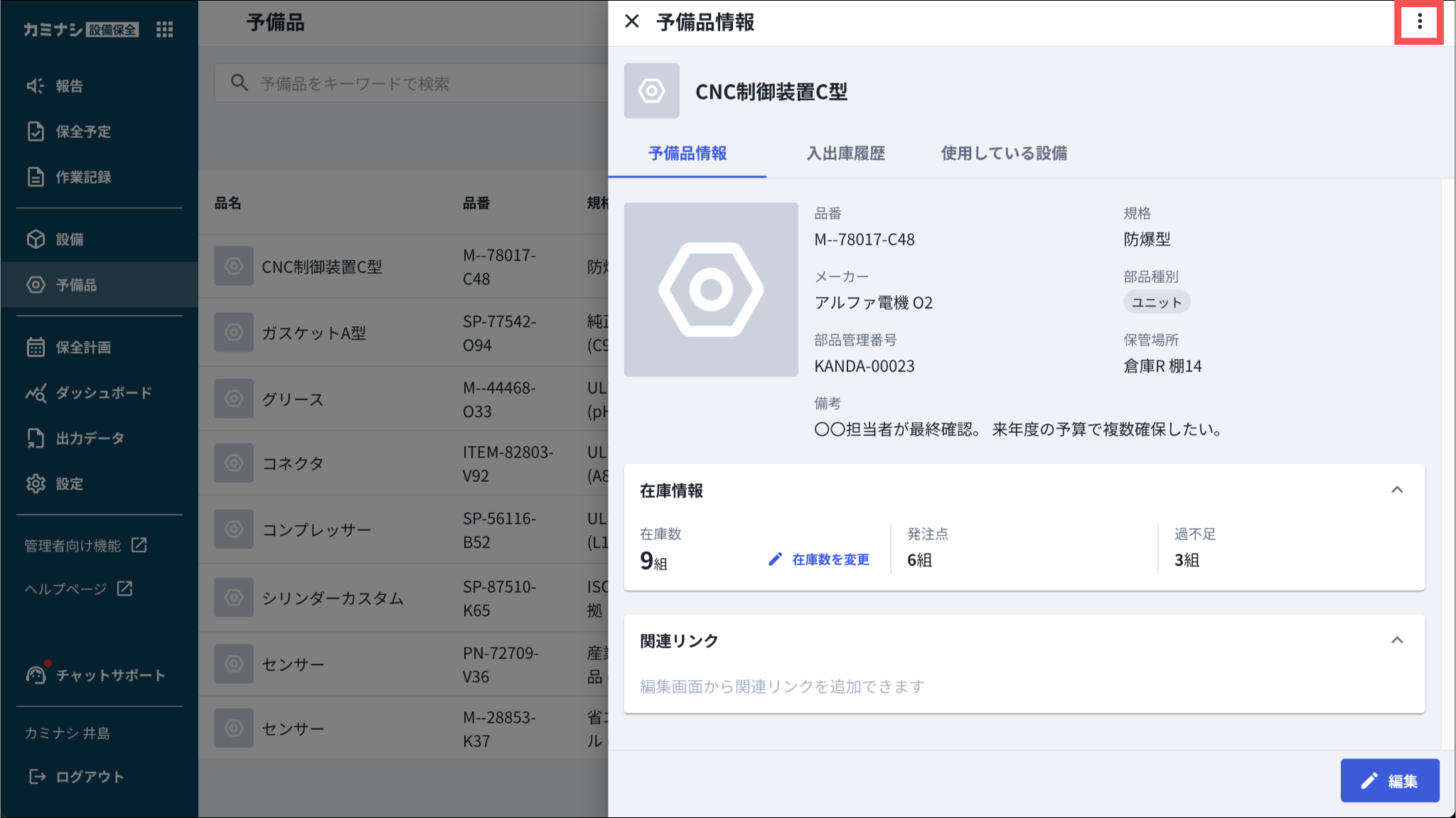Click the large CNC制御装置C型 part image
1456x818 pixels.
711,289
